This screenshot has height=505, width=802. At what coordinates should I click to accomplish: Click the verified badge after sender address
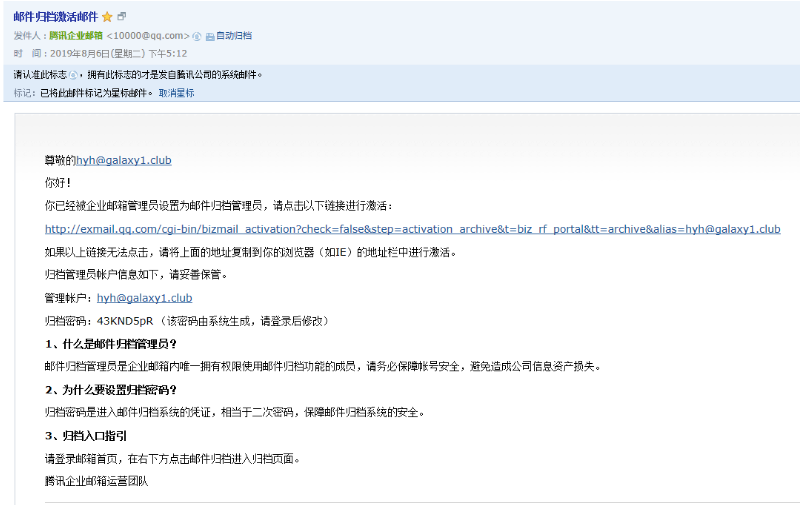(x=196, y=36)
